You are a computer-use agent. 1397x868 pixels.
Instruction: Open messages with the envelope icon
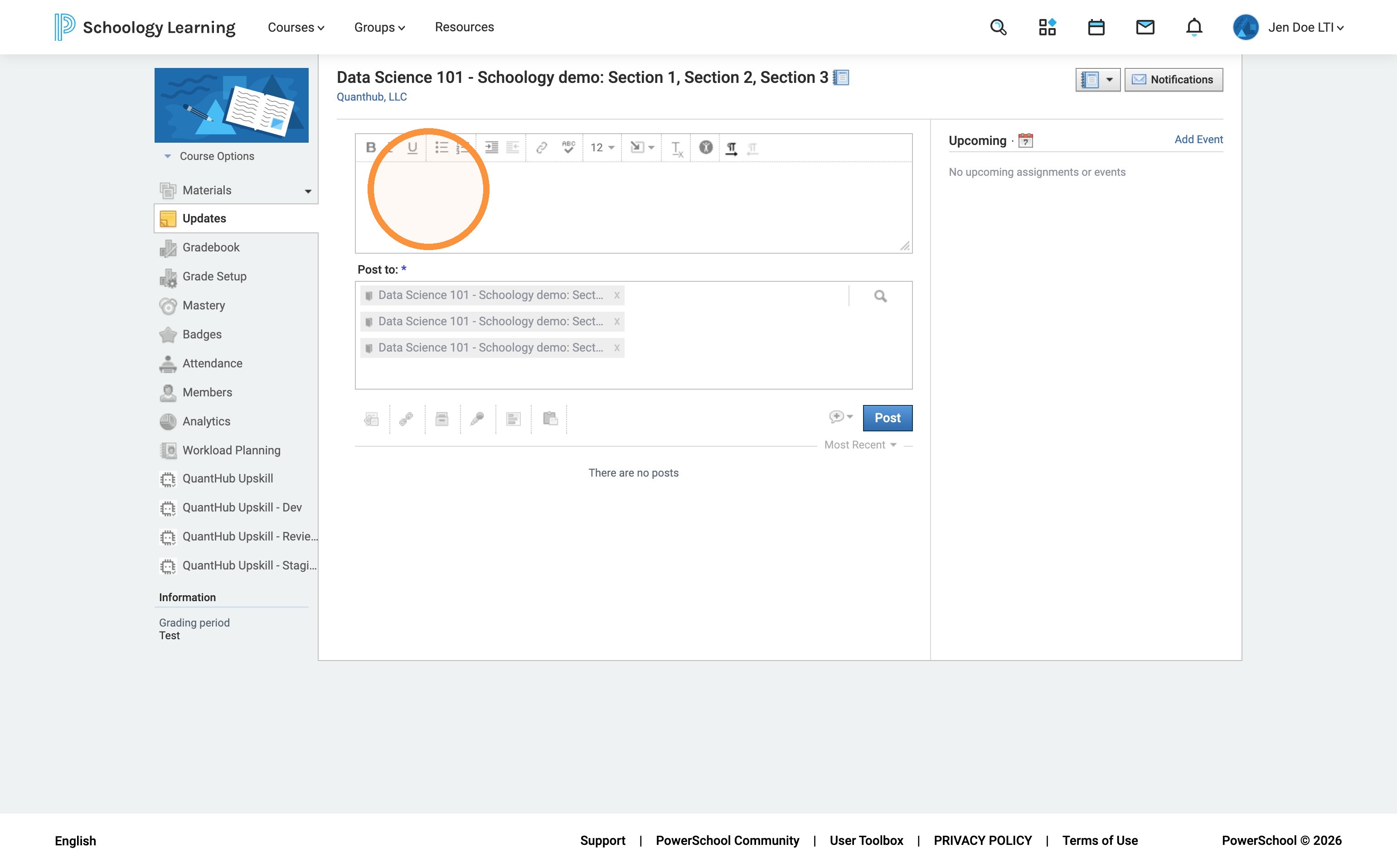tap(1145, 27)
